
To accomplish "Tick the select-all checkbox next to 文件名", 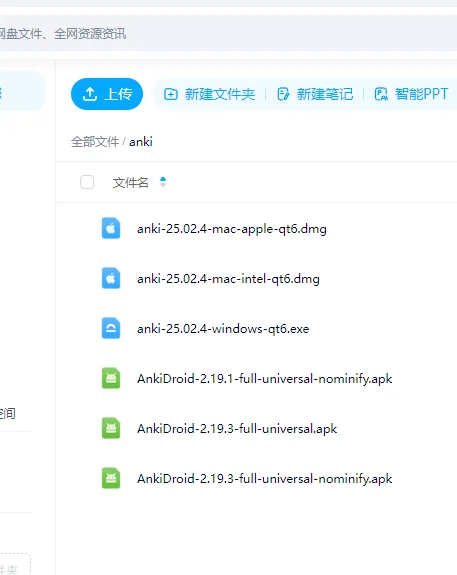I will click(87, 182).
